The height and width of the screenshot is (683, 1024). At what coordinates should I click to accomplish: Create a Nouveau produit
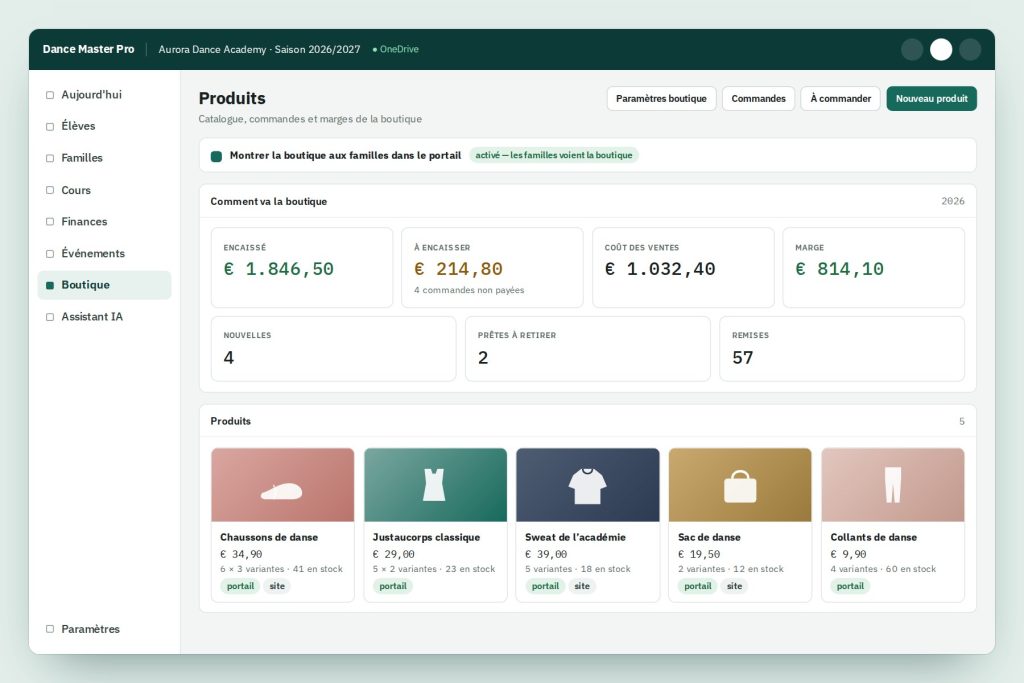(x=931, y=99)
